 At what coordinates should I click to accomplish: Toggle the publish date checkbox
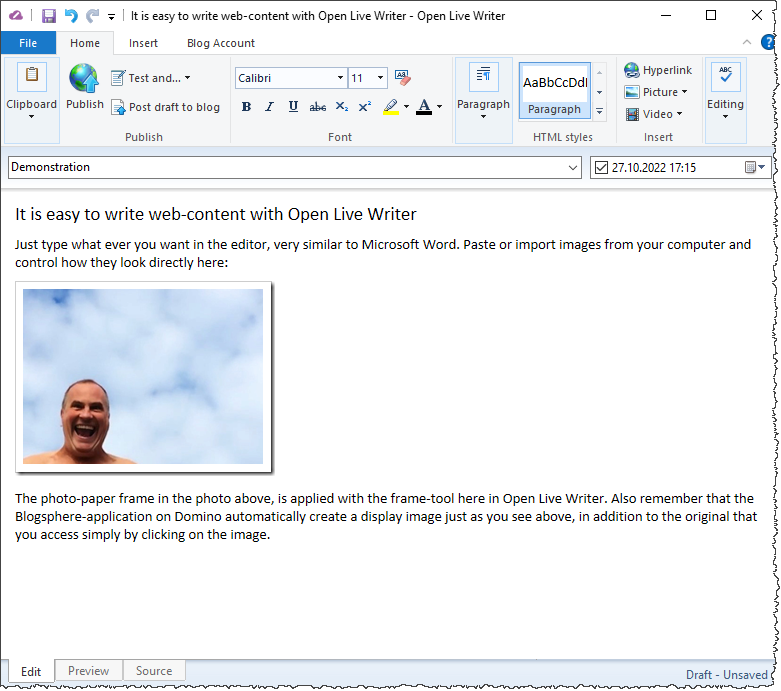coord(601,167)
